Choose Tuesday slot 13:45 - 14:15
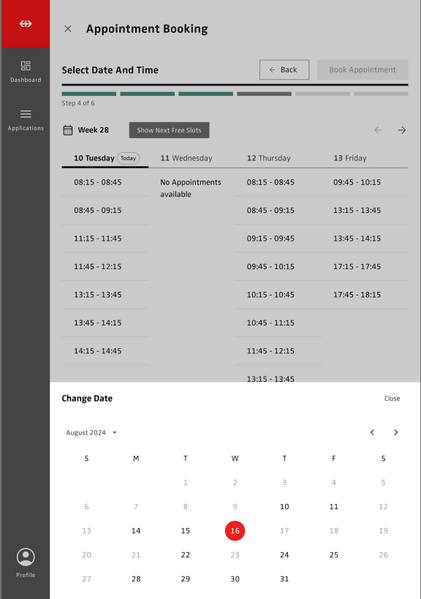Image resolution: width=421 pixels, height=599 pixels. coord(105,323)
